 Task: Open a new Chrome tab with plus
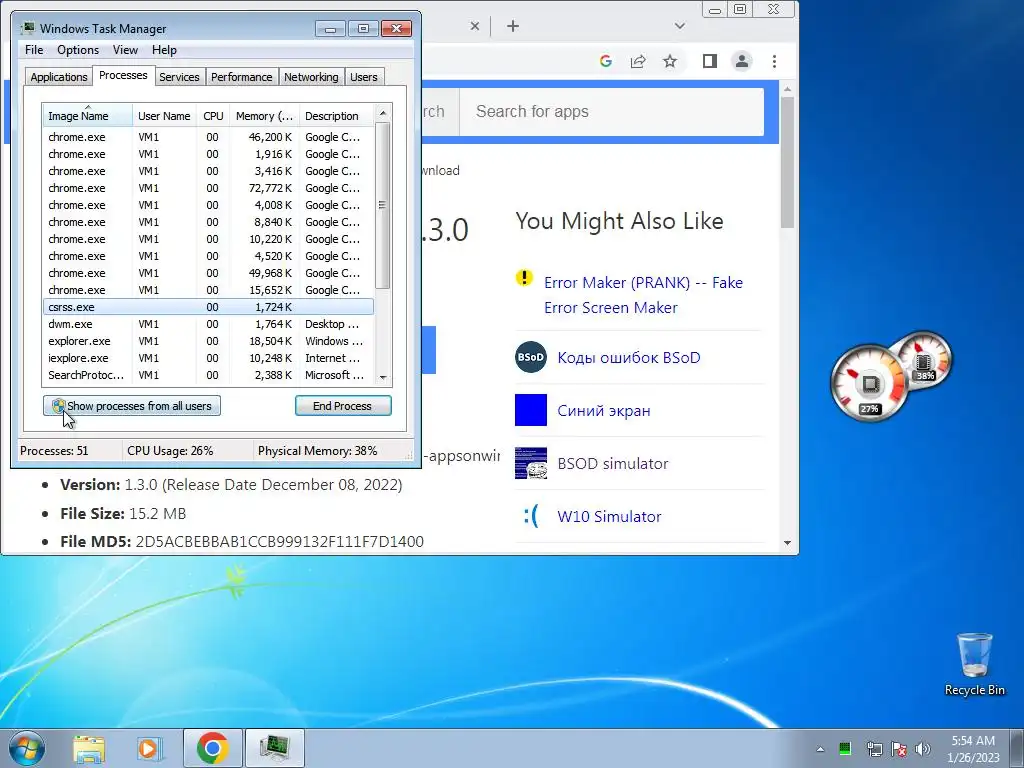tap(513, 26)
